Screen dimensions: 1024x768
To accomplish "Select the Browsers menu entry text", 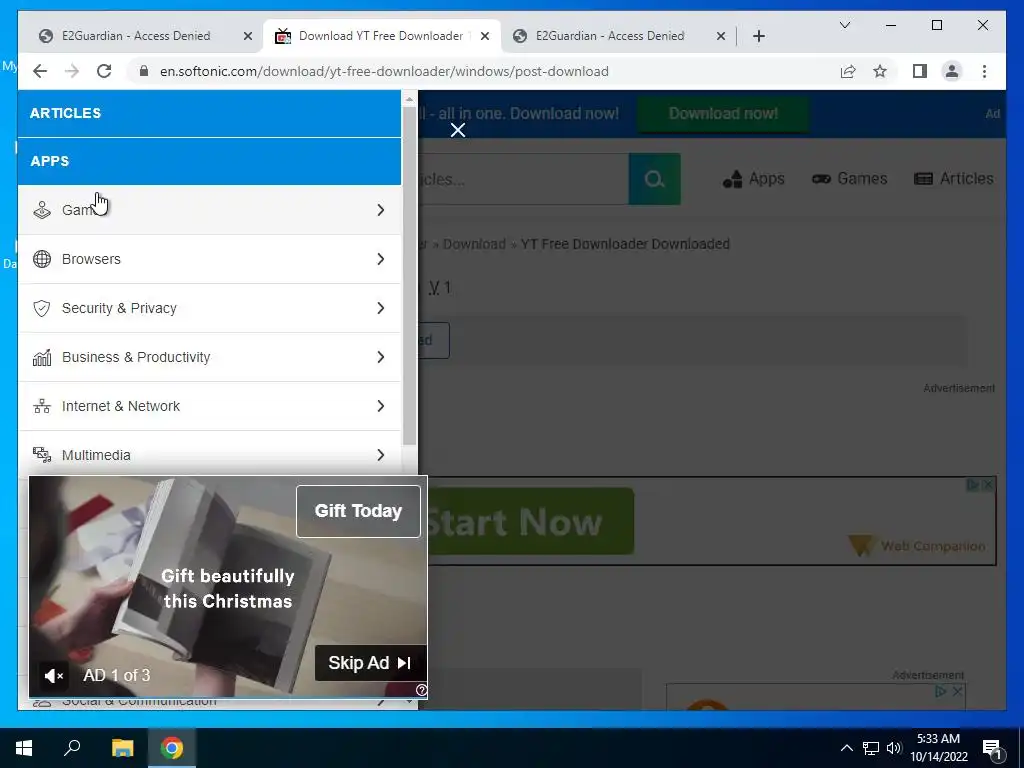I will (x=91, y=259).
